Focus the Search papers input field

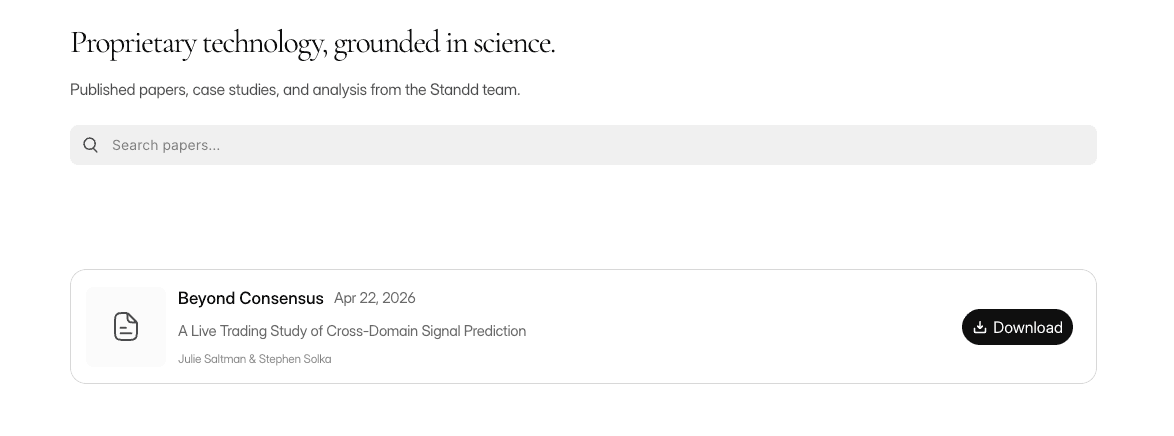click(583, 145)
